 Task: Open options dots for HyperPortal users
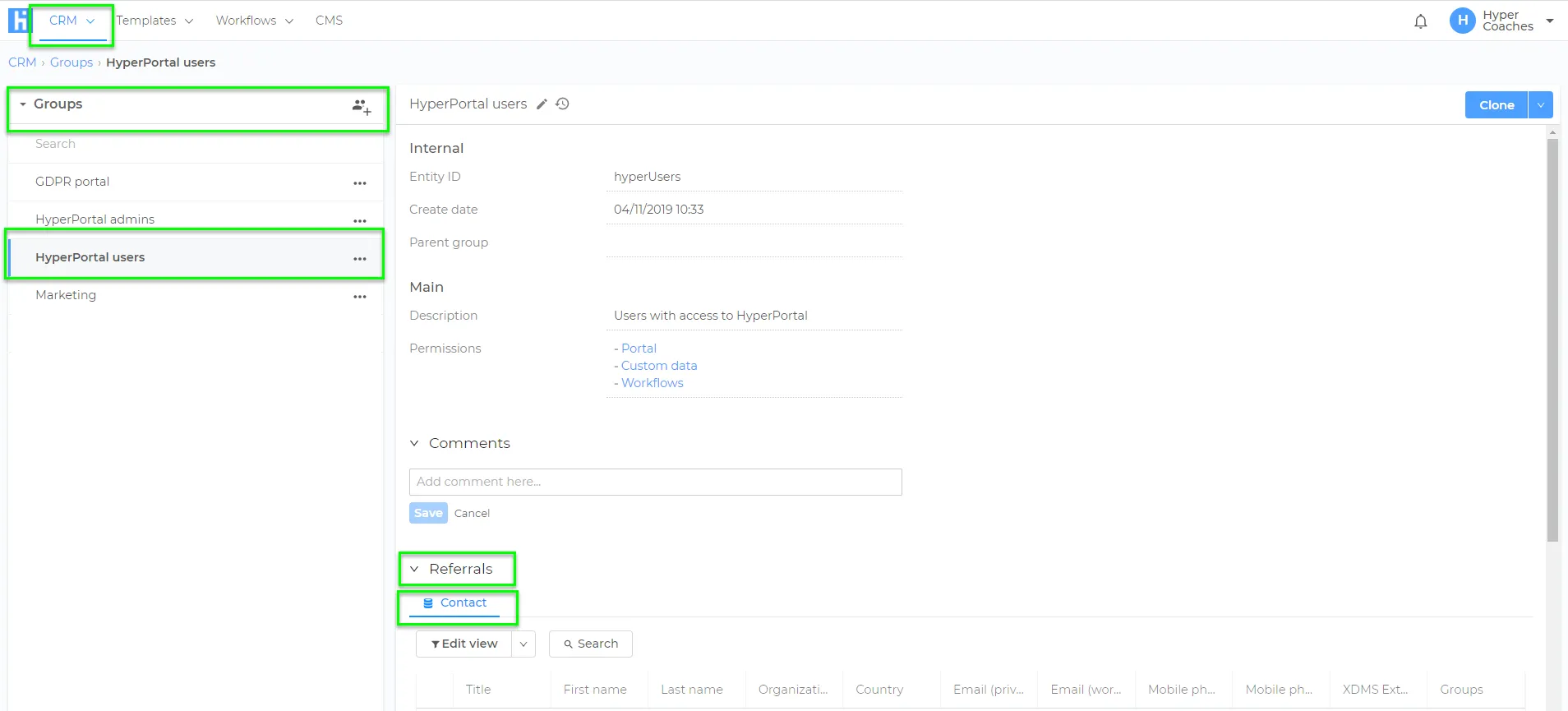360,259
